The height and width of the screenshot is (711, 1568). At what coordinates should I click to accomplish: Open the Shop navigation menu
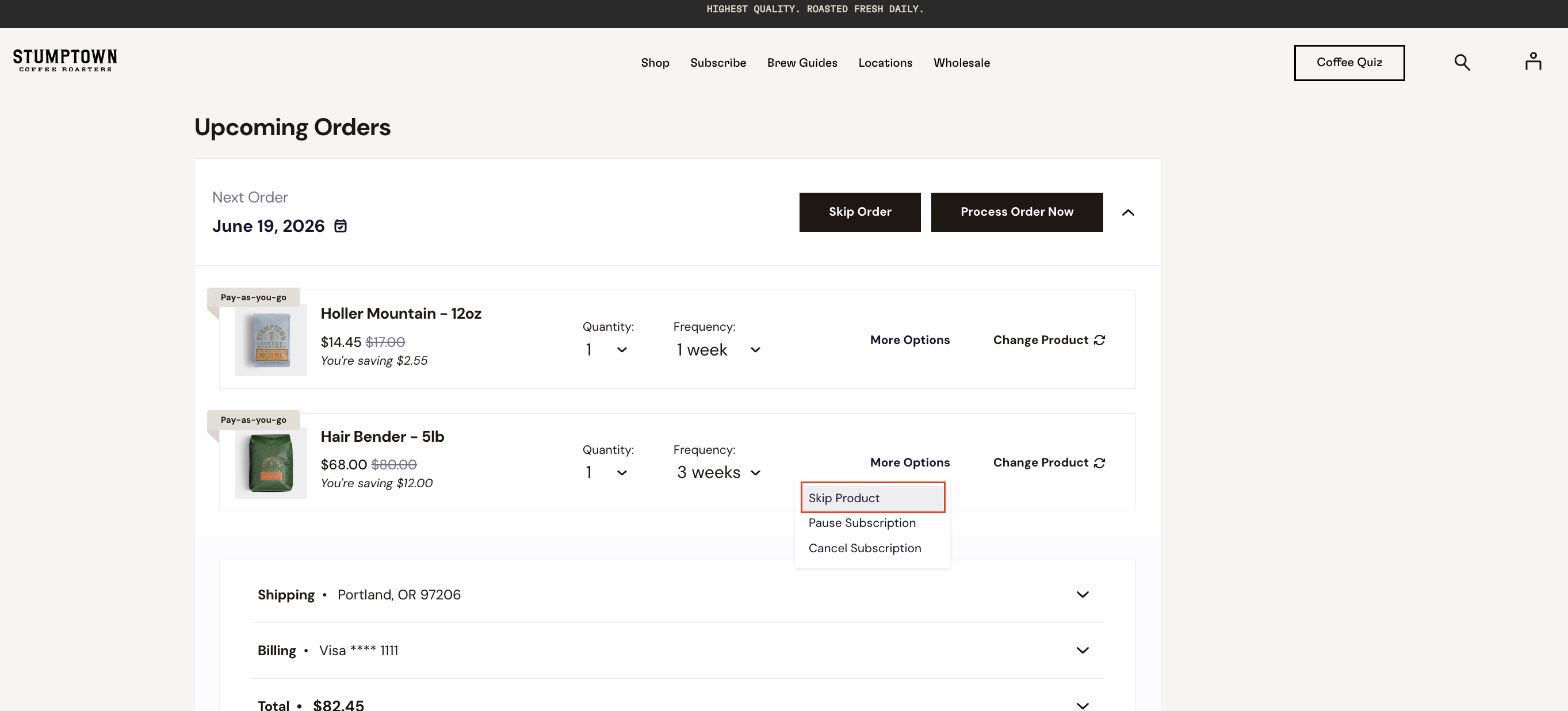[655, 63]
